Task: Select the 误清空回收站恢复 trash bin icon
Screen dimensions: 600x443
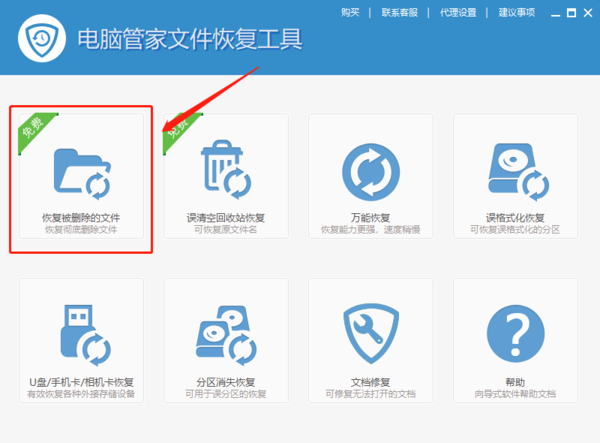Action: tap(226, 169)
